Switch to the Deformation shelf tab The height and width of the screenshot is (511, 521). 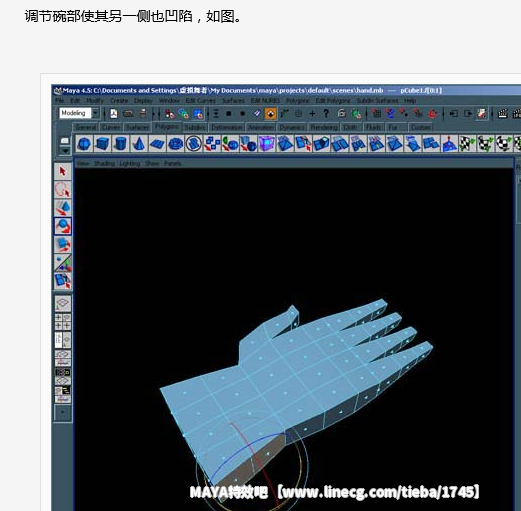(227, 127)
